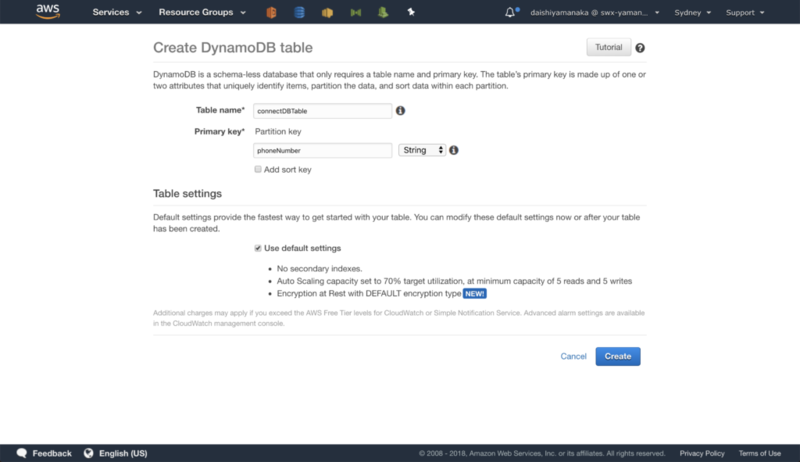Click the Create DynamoDB table heading
Viewport: 800px width, 462px height.
click(x=233, y=47)
